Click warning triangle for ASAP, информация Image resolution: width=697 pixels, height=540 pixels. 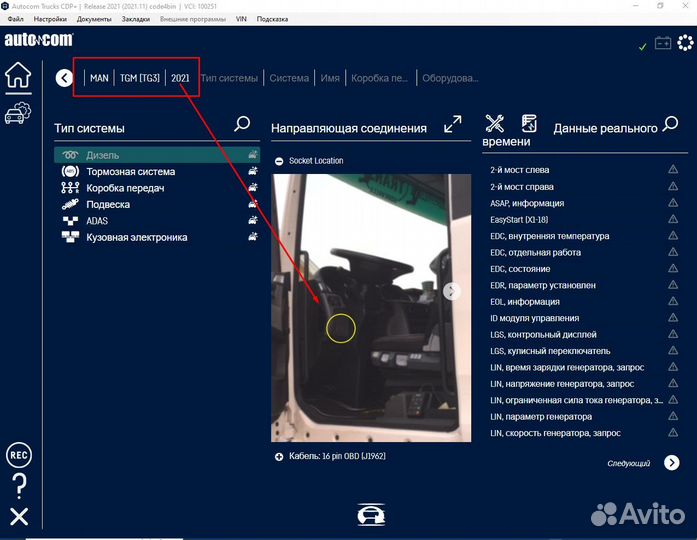[x=673, y=203]
